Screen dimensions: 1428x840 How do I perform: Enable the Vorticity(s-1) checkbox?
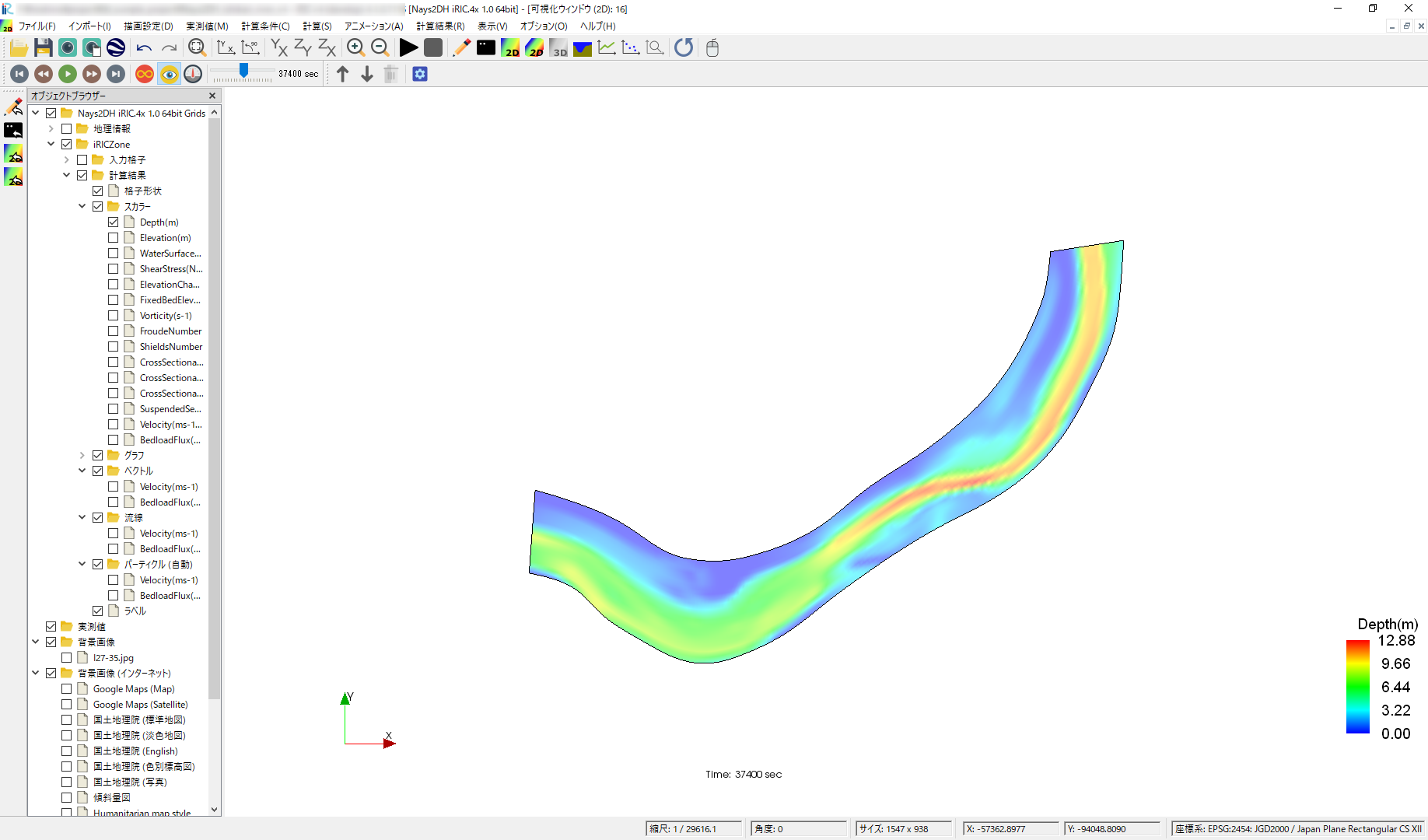point(114,316)
